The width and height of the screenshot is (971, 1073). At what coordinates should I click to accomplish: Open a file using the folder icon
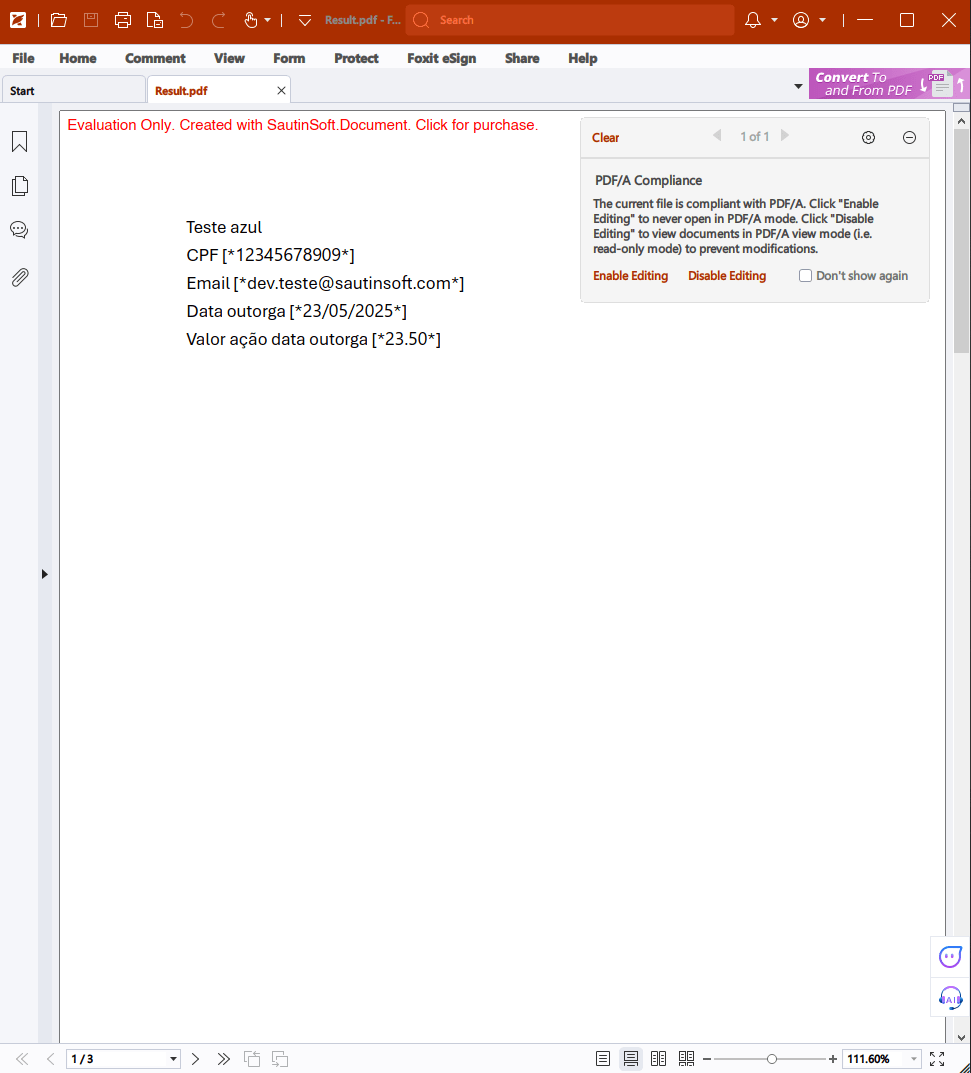tap(58, 19)
